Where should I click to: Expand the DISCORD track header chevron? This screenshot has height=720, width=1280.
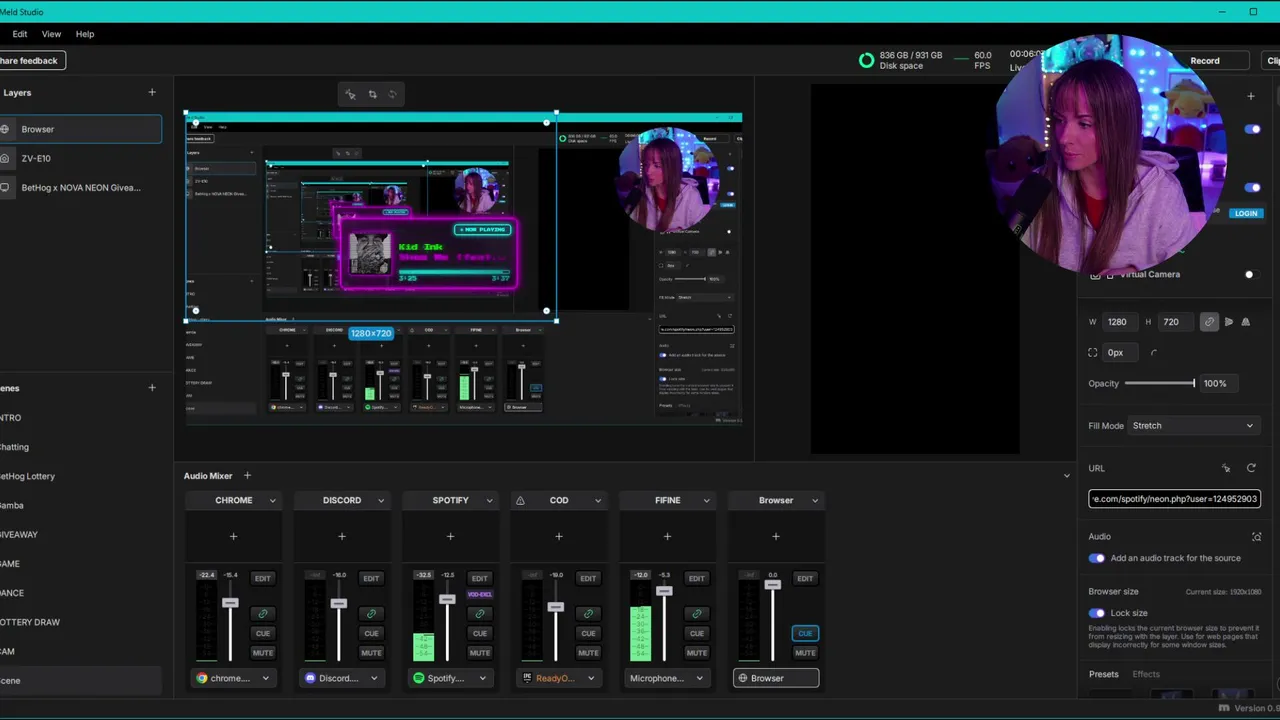pyautogui.click(x=381, y=500)
